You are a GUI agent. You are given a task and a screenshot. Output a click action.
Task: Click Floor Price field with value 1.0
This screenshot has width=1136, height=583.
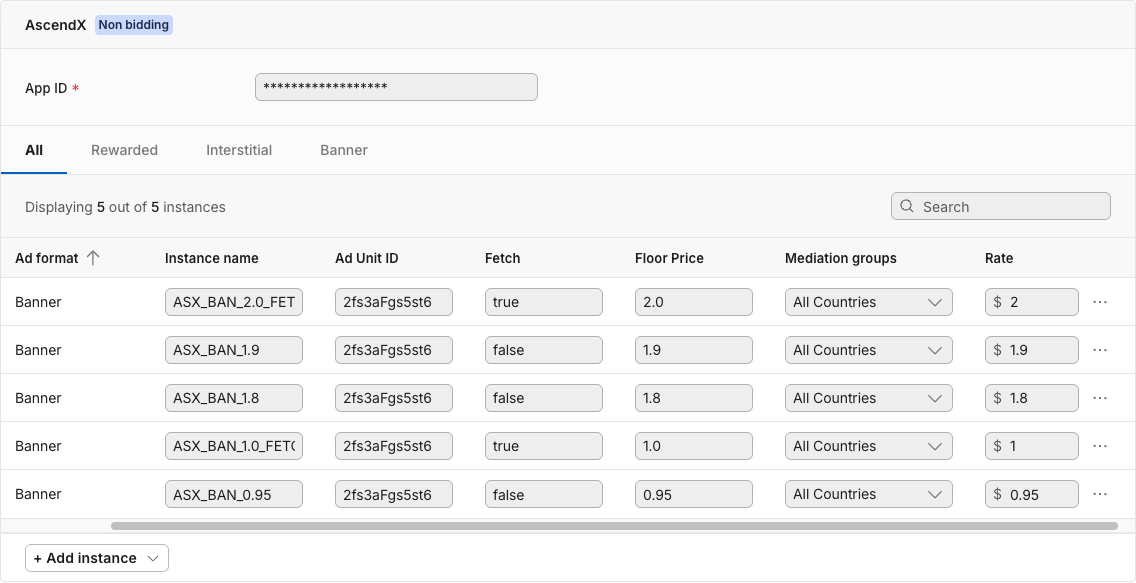[693, 446]
